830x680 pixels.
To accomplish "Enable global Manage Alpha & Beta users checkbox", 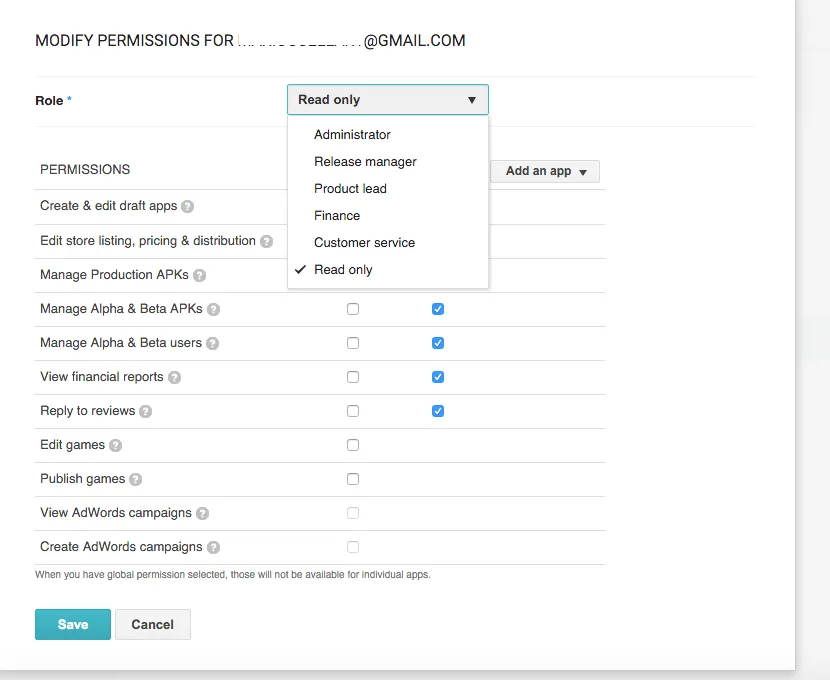I will click(x=353, y=343).
